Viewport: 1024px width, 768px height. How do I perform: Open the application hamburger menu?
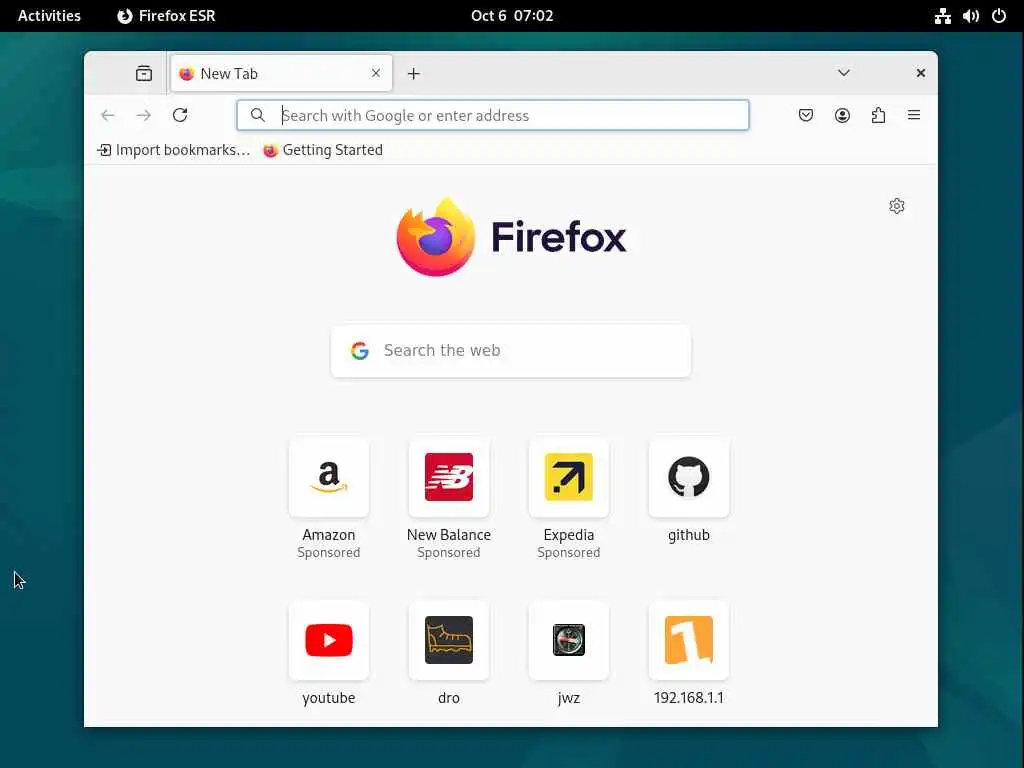(914, 115)
